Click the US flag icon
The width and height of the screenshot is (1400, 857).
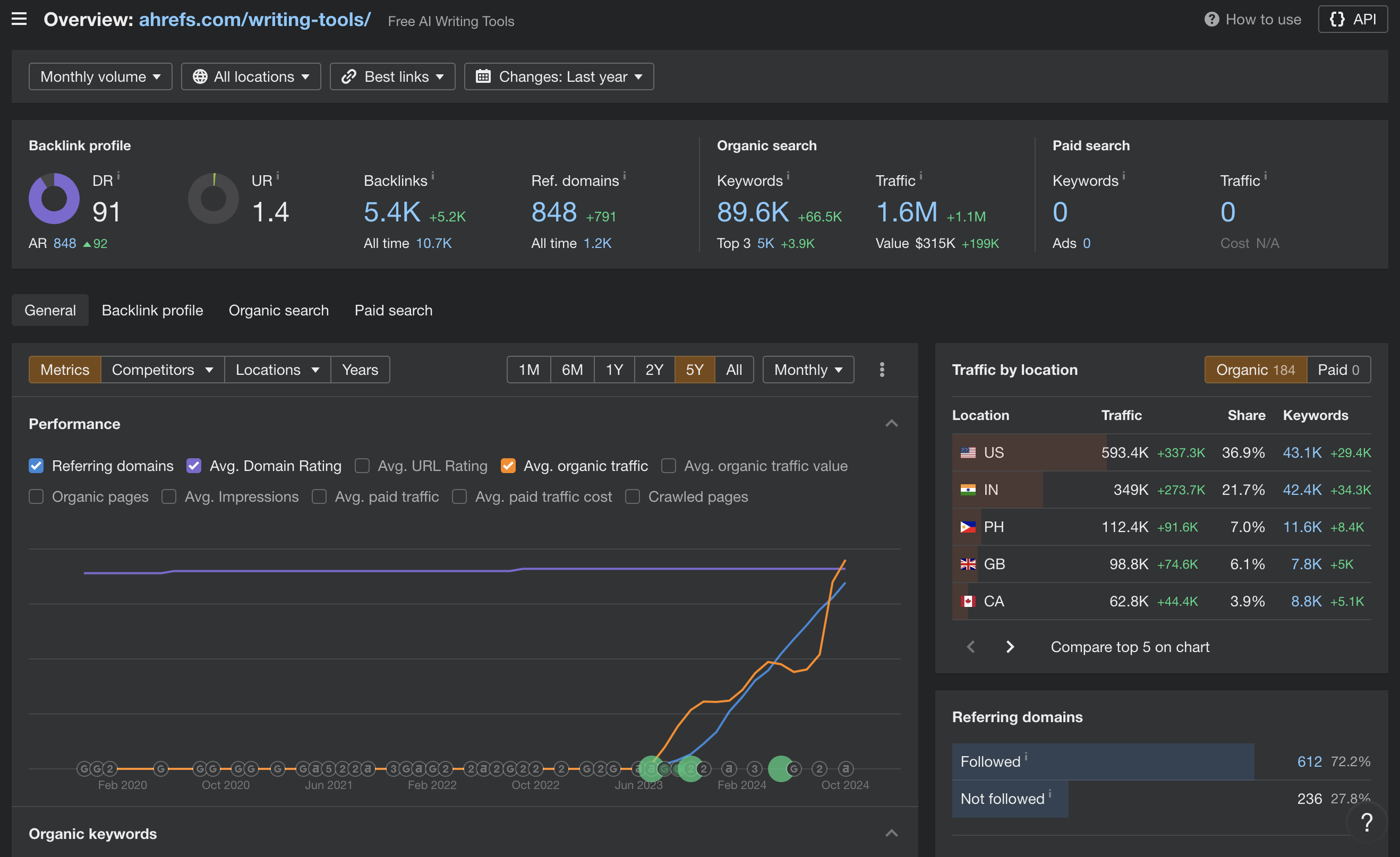click(968, 452)
